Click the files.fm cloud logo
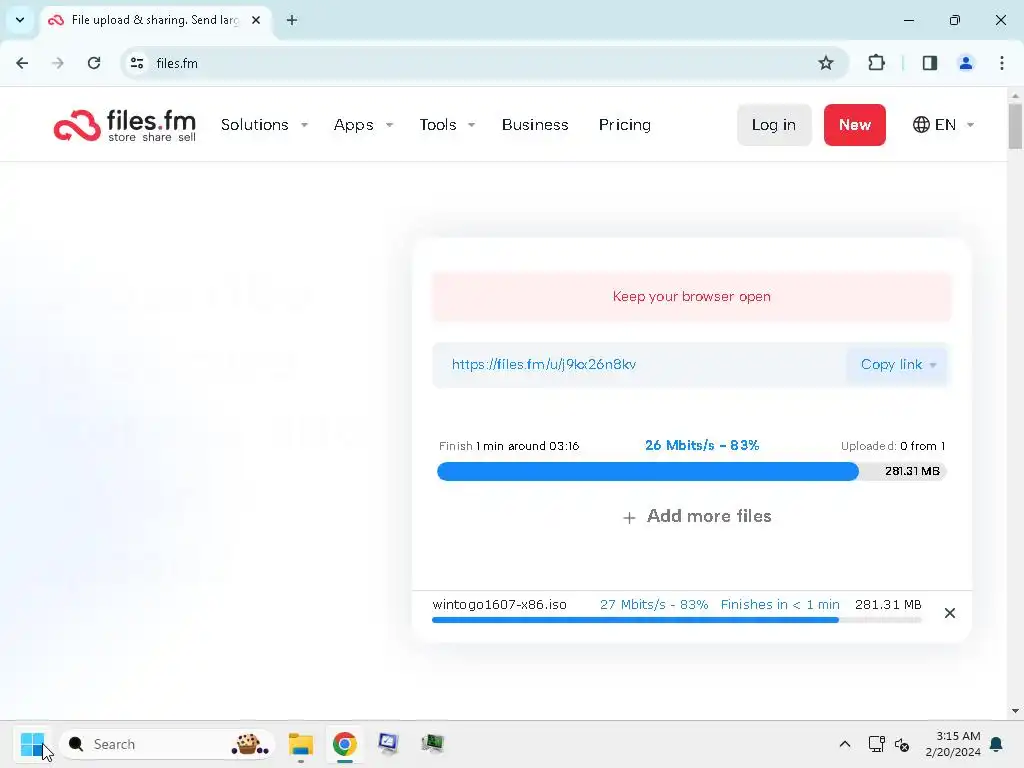 click(x=125, y=125)
